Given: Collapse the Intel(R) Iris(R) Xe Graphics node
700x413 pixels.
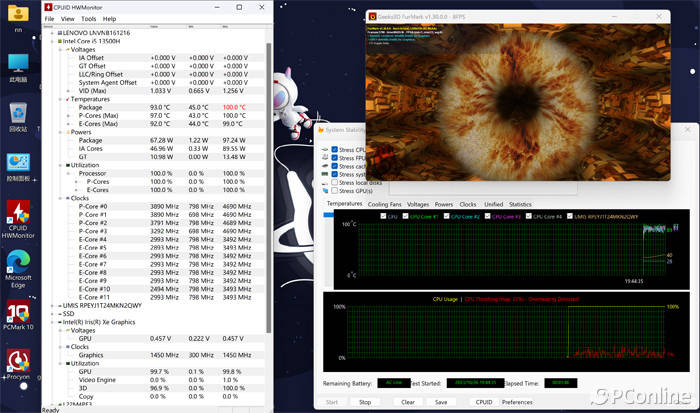Looking at the screenshot, I should click(x=52, y=322).
